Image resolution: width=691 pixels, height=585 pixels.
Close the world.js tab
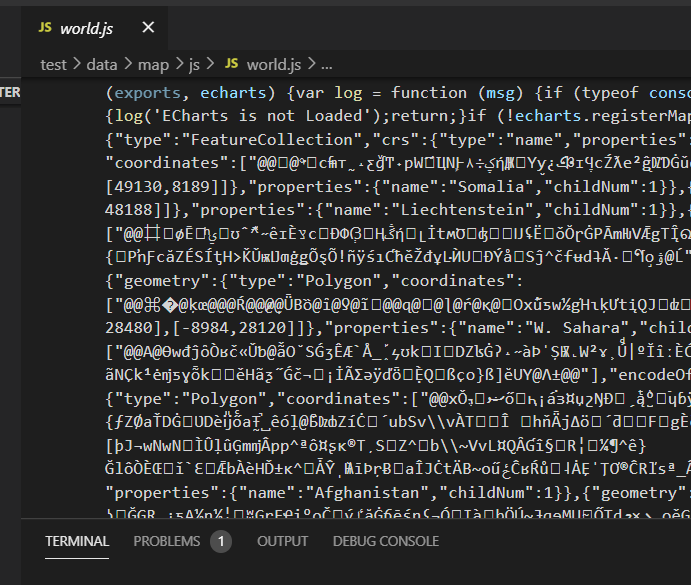click(149, 27)
